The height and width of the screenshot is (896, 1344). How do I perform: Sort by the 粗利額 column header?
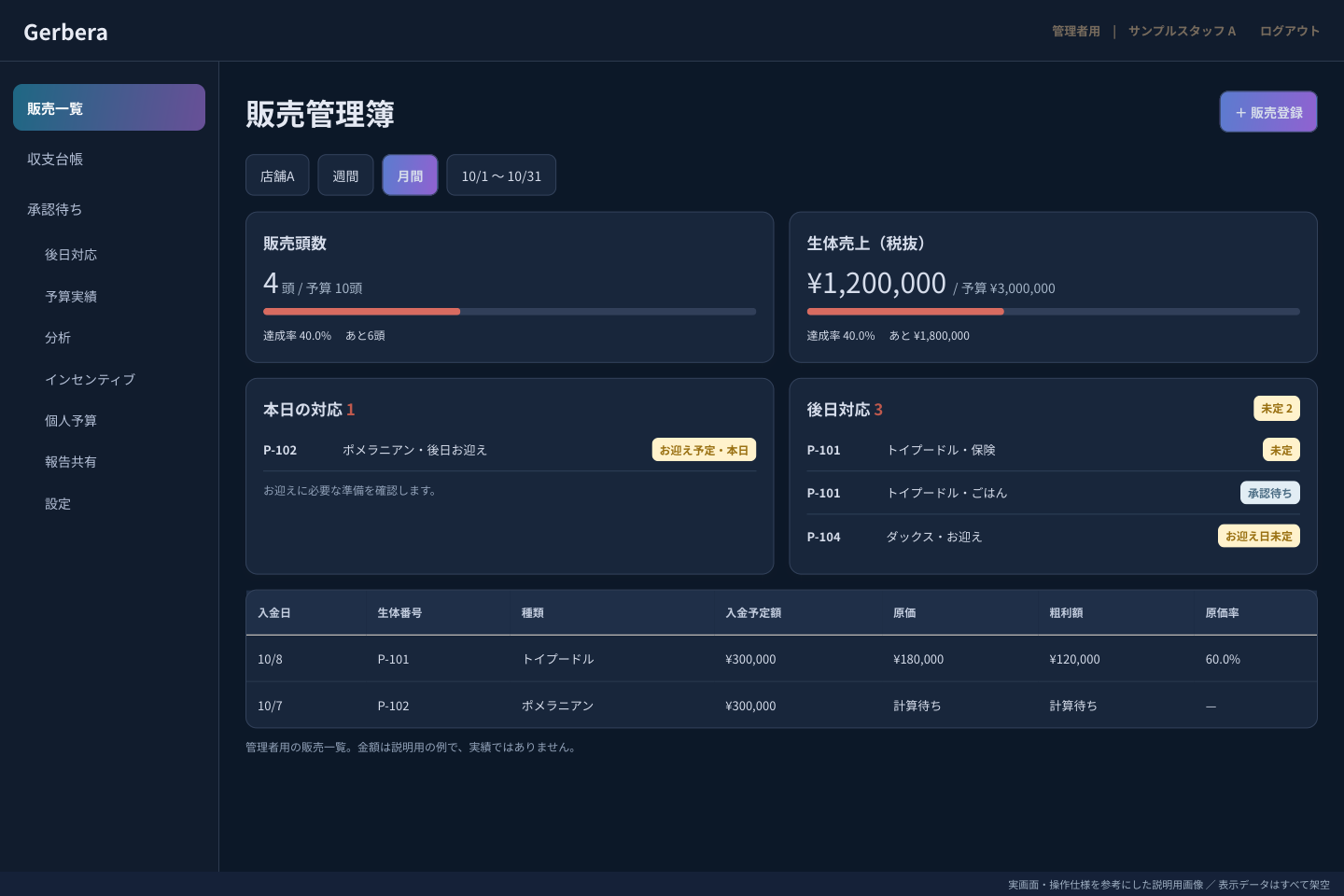(x=1066, y=613)
